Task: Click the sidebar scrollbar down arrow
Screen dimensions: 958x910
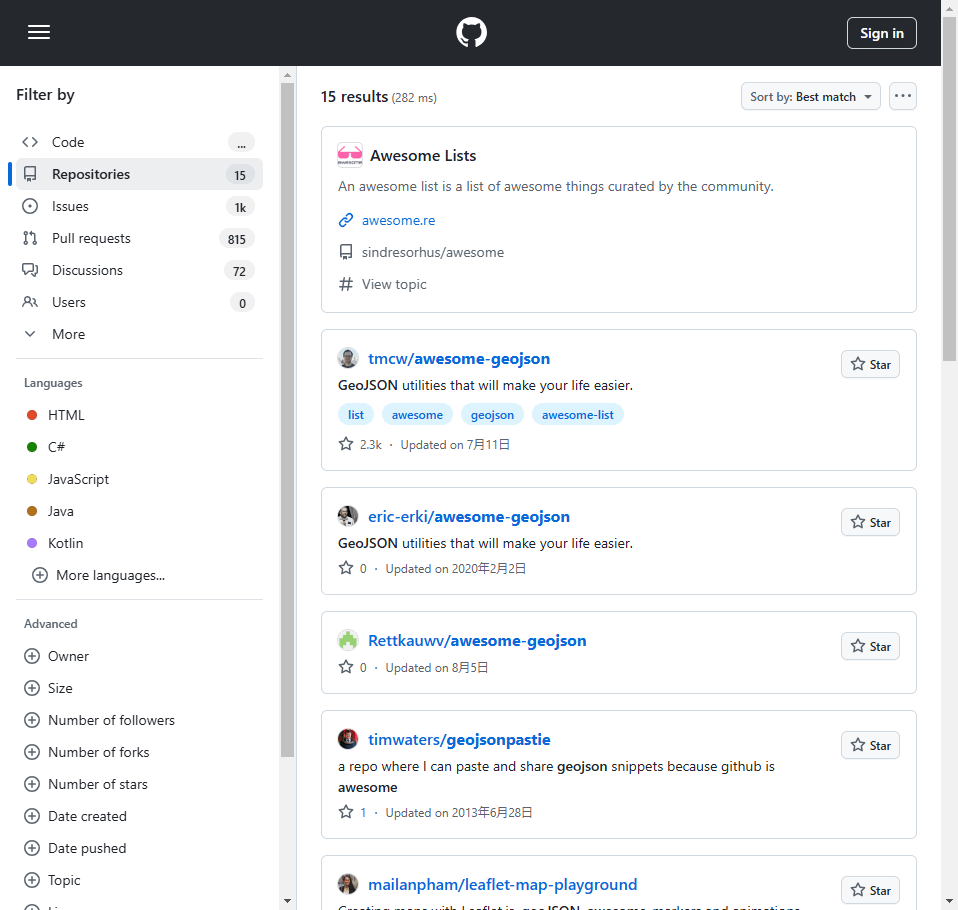Action: pyautogui.click(x=287, y=901)
